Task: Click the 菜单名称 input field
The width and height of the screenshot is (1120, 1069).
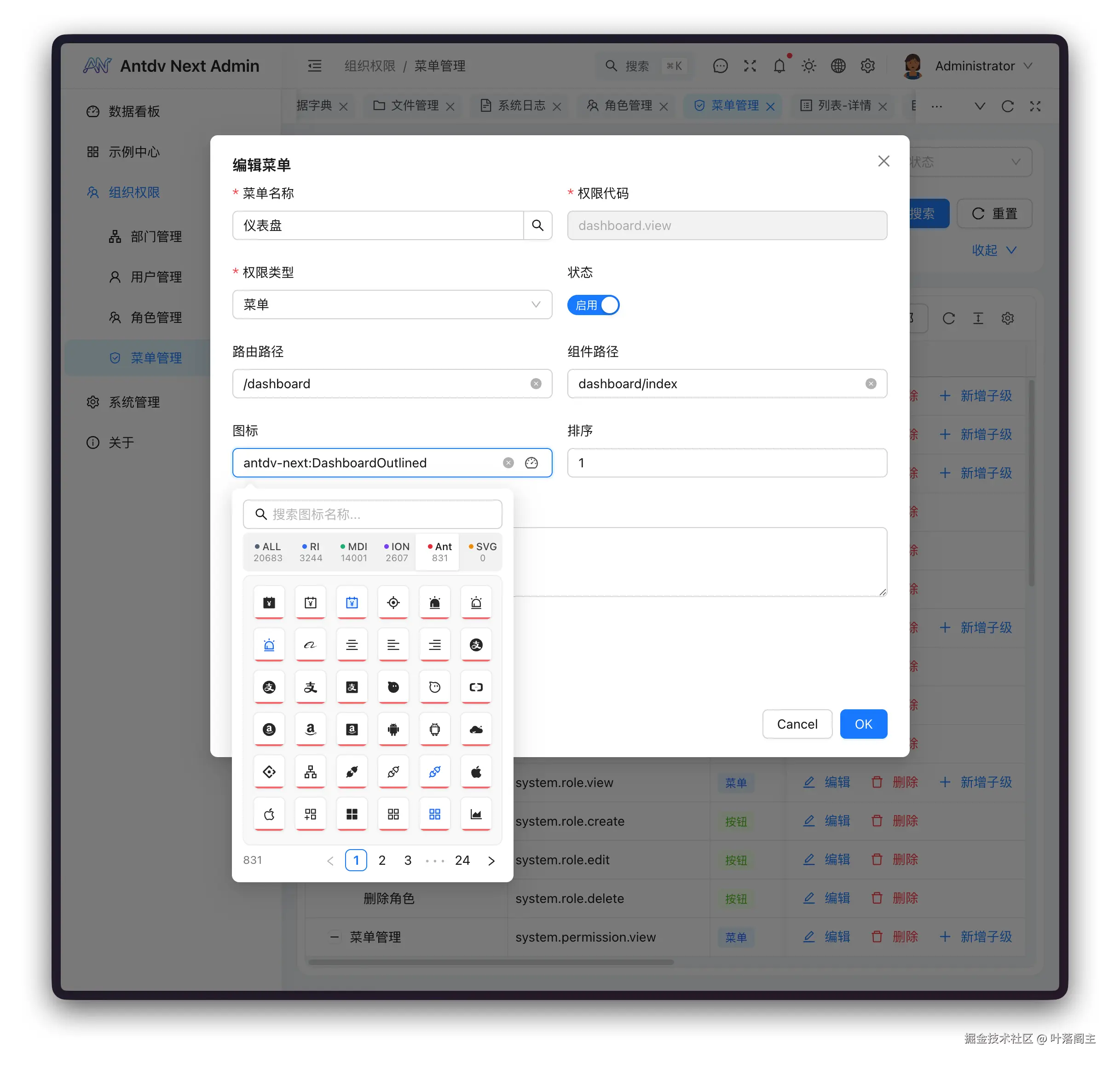Action: tap(378, 225)
